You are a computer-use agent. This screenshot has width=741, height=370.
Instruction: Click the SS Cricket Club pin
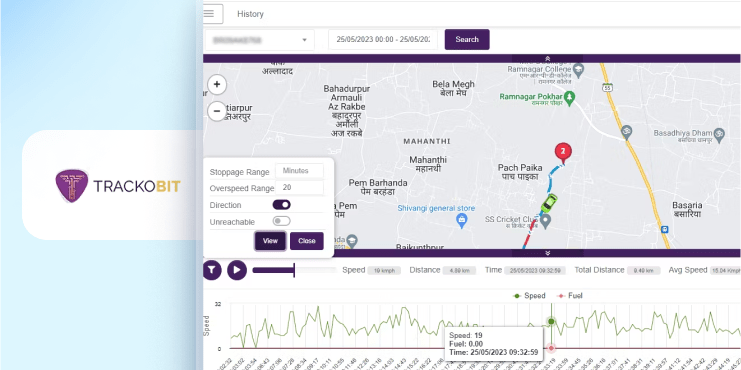click(x=546, y=220)
